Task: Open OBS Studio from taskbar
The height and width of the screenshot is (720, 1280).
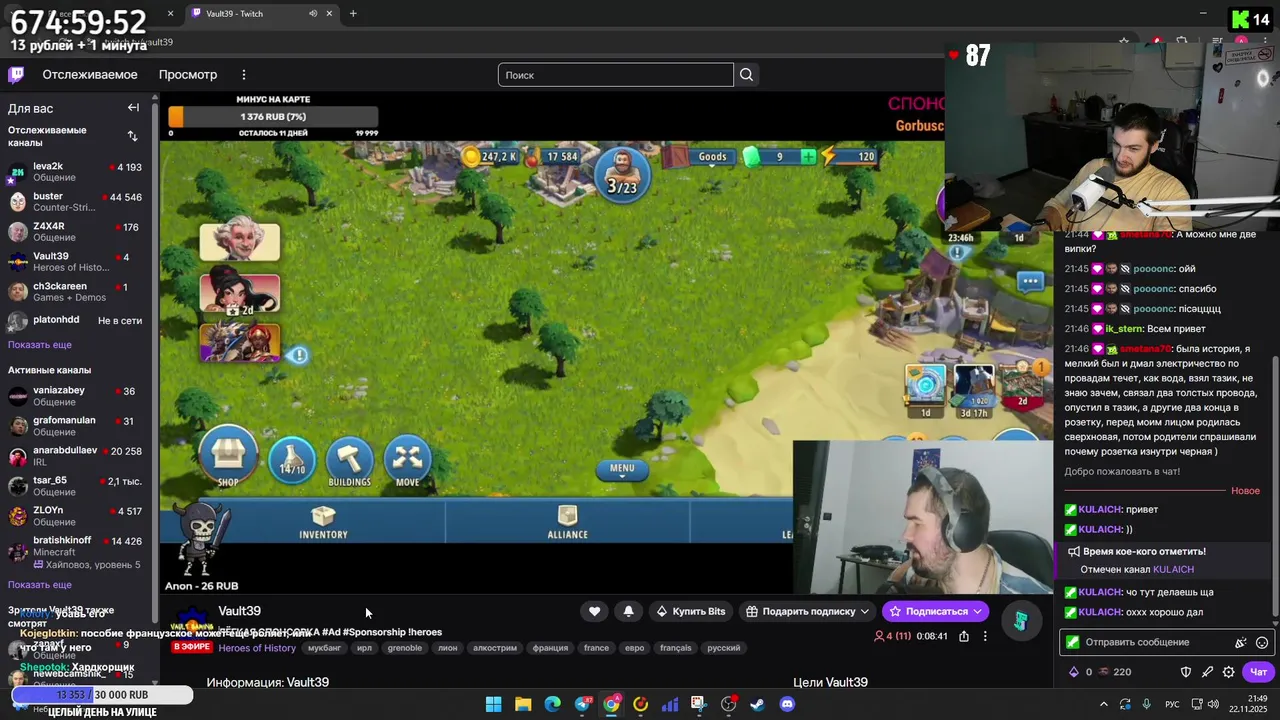Action: tap(729, 704)
